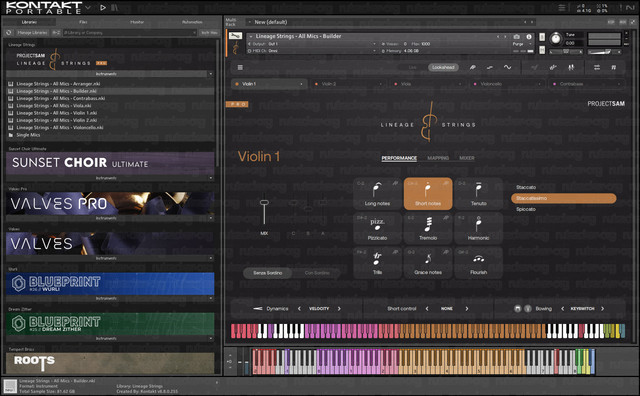Click the wrench icon in instrument header
640x396 pixels.
click(235, 36)
